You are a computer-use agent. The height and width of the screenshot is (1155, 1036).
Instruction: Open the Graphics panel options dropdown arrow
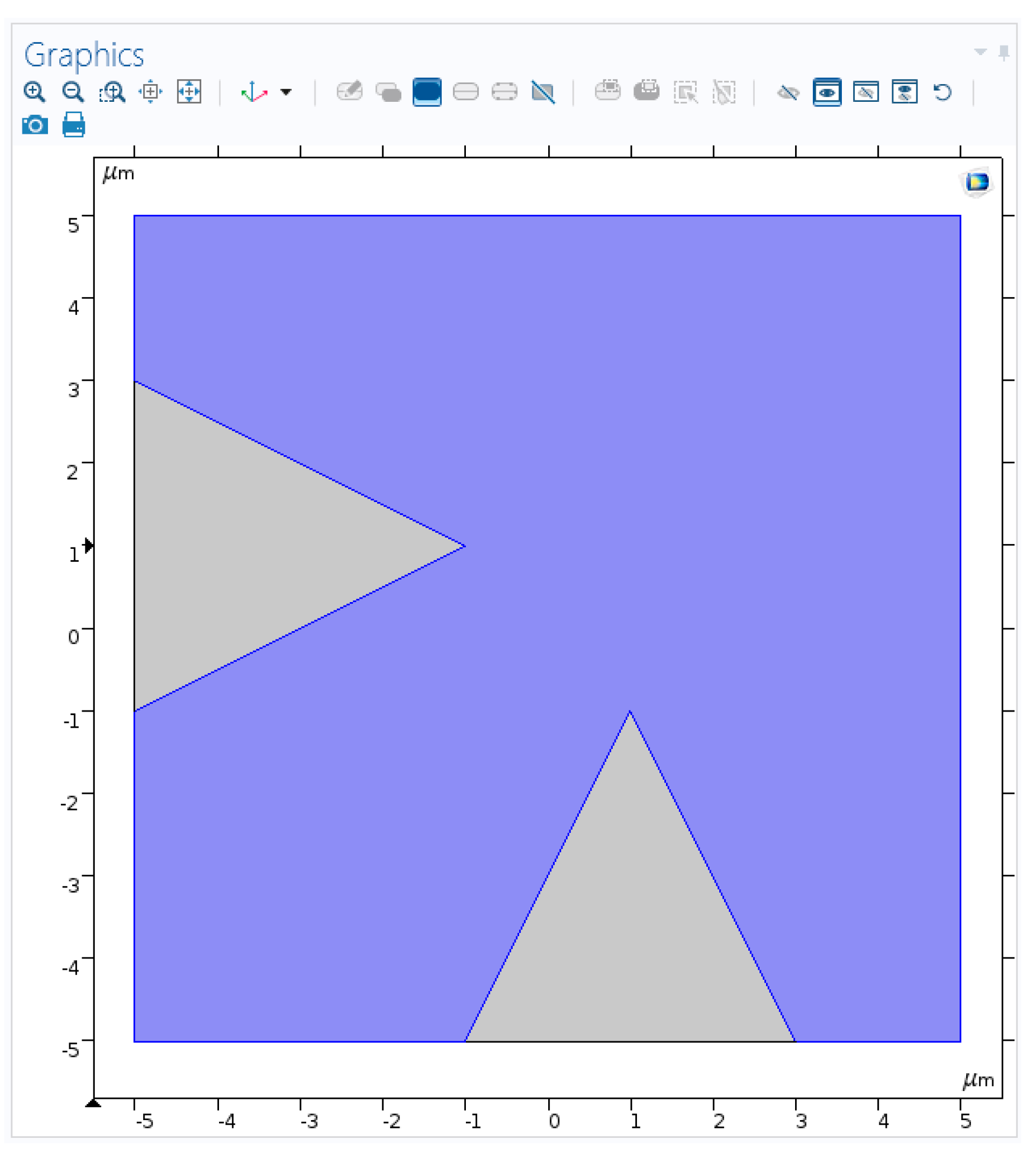(x=980, y=52)
